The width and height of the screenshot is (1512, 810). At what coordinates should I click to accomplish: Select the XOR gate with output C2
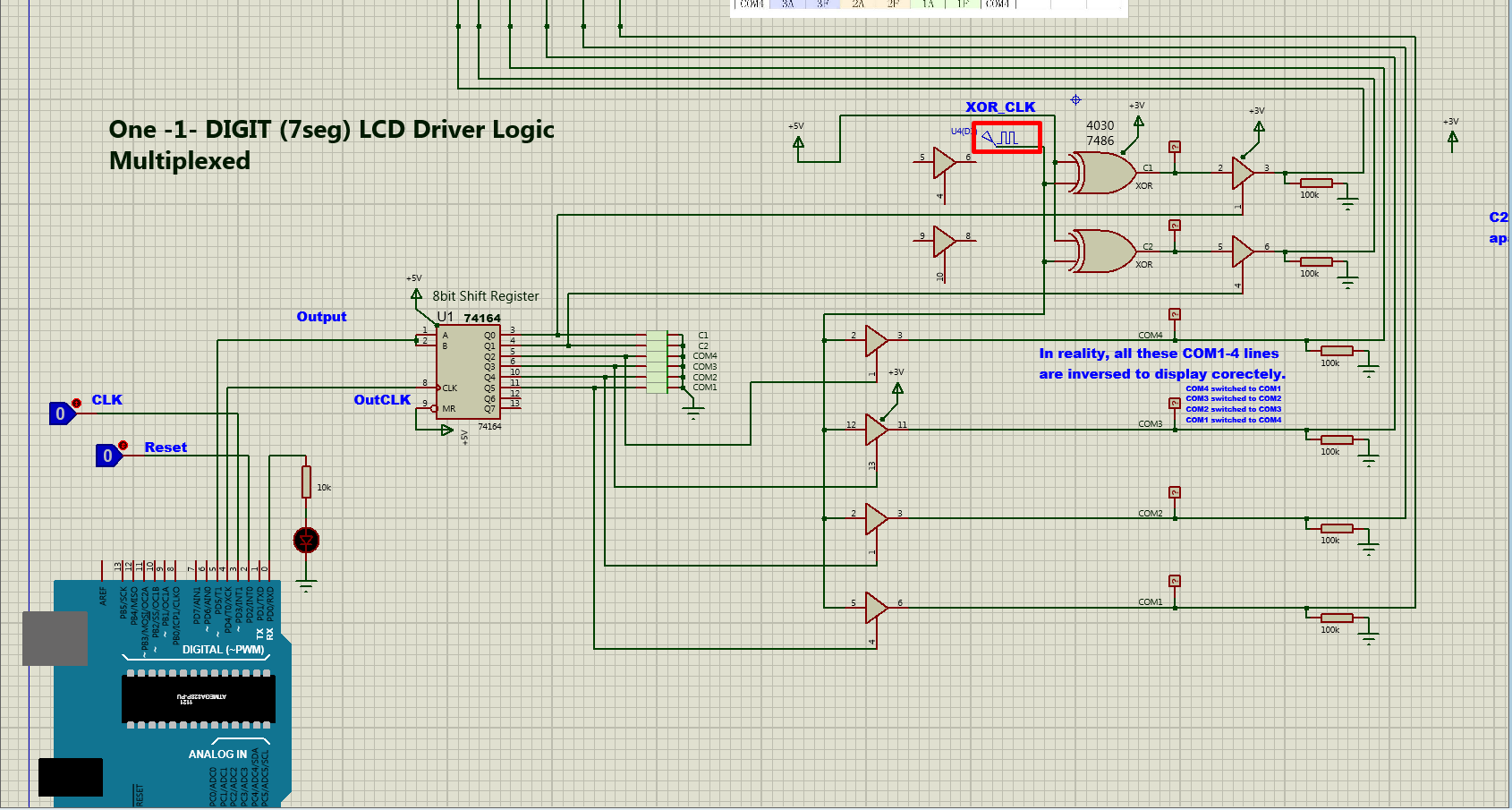pos(1103,252)
